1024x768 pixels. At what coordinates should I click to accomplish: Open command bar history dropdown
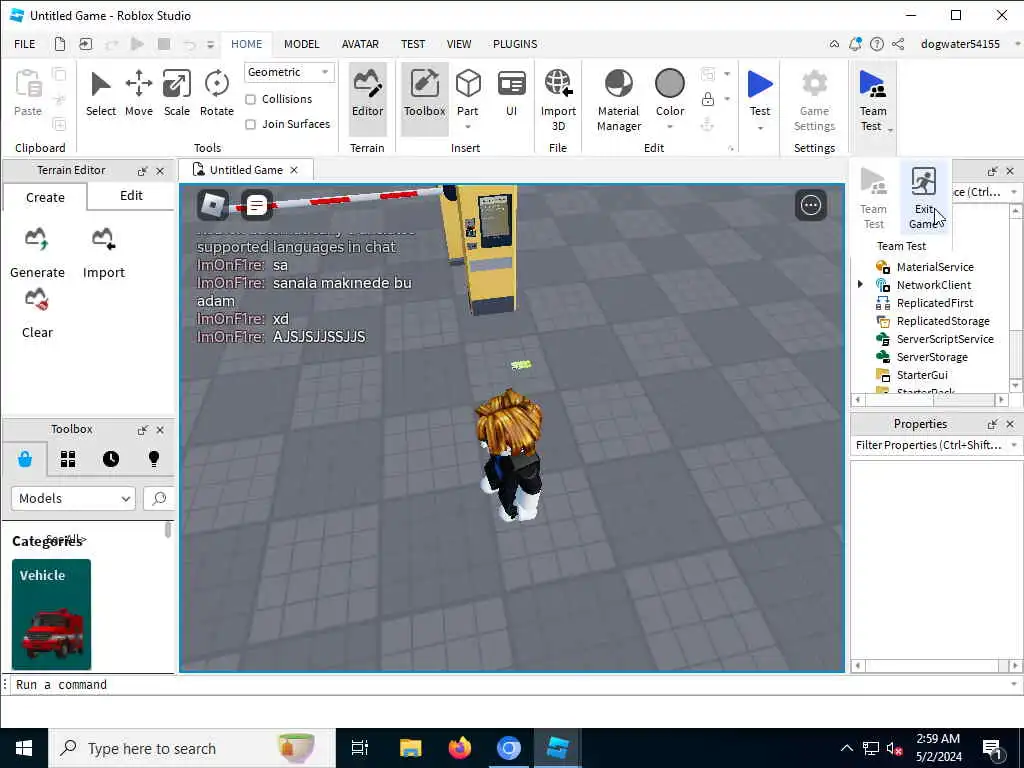(1014, 684)
